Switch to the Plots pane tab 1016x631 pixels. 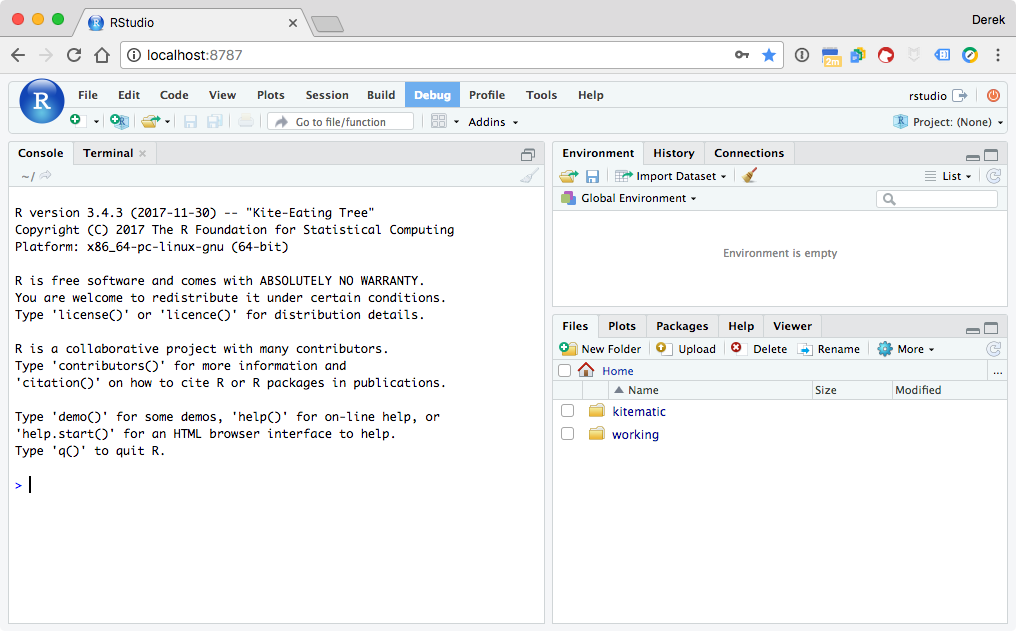[622, 326]
